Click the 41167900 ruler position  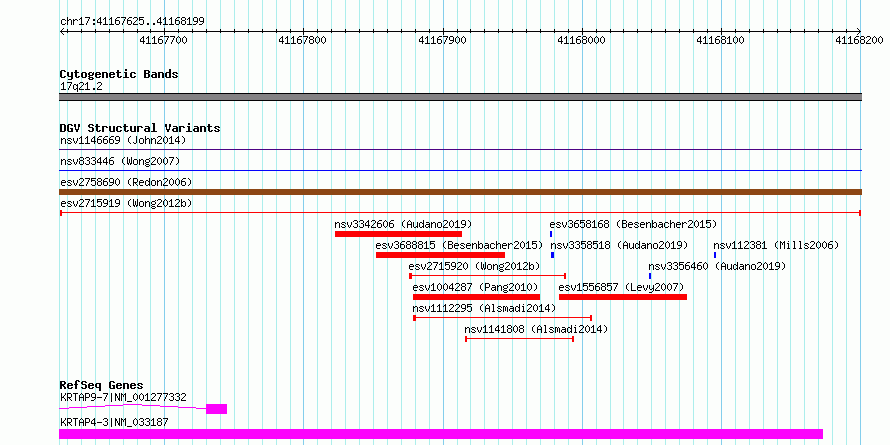click(x=442, y=40)
